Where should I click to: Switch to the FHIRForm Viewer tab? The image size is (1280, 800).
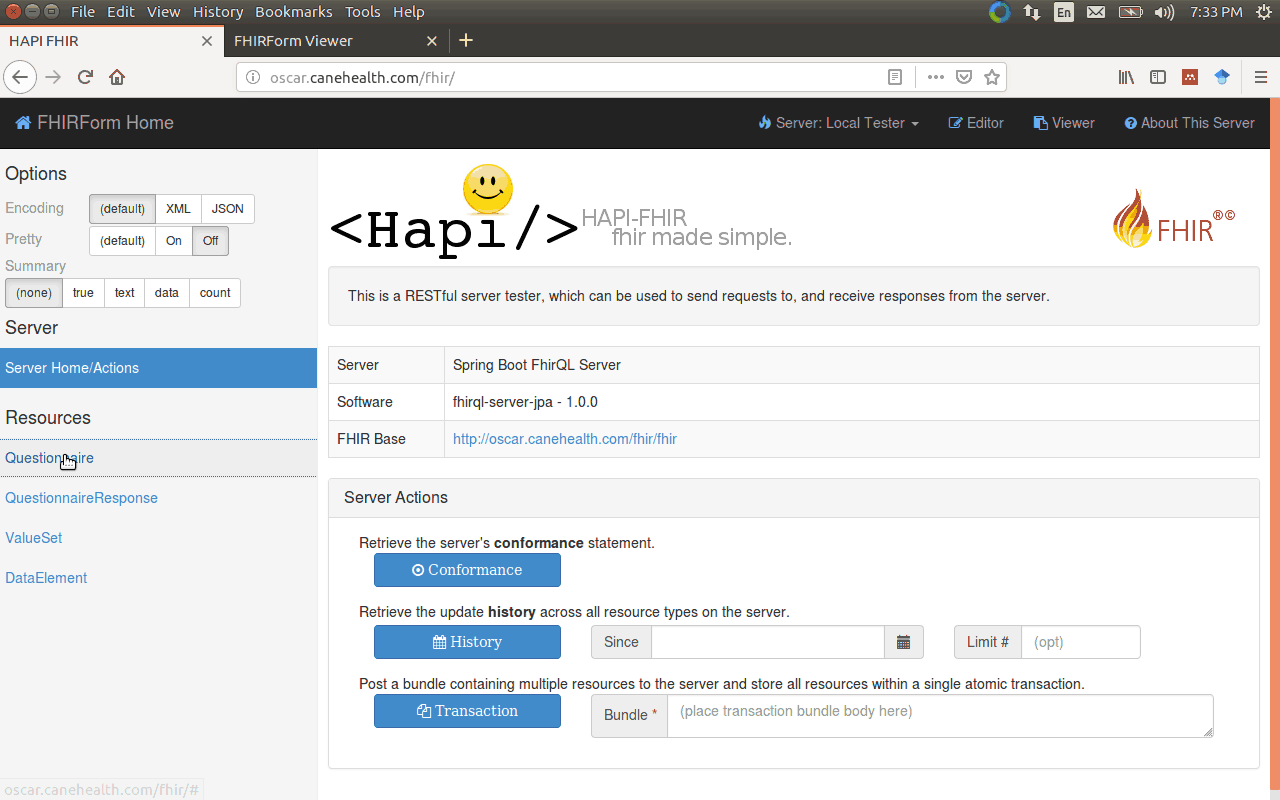point(336,41)
